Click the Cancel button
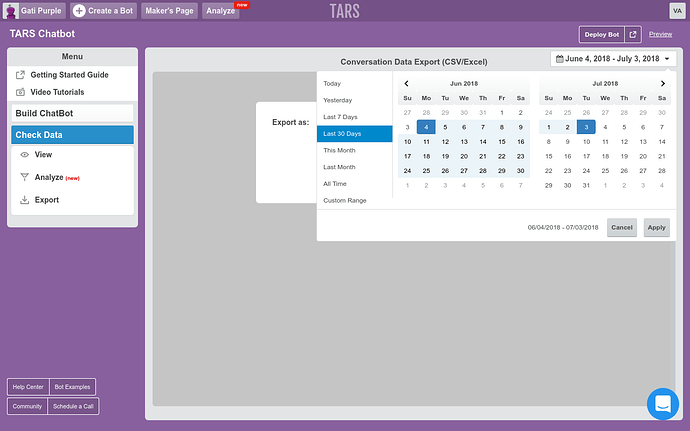690x431 pixels. click(622, 228)
